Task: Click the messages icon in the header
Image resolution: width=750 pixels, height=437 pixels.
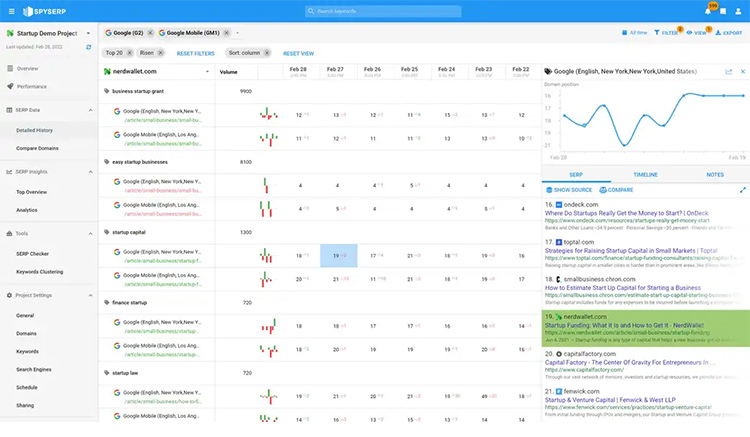Action: pyautogui.click(x=723, y=11)
